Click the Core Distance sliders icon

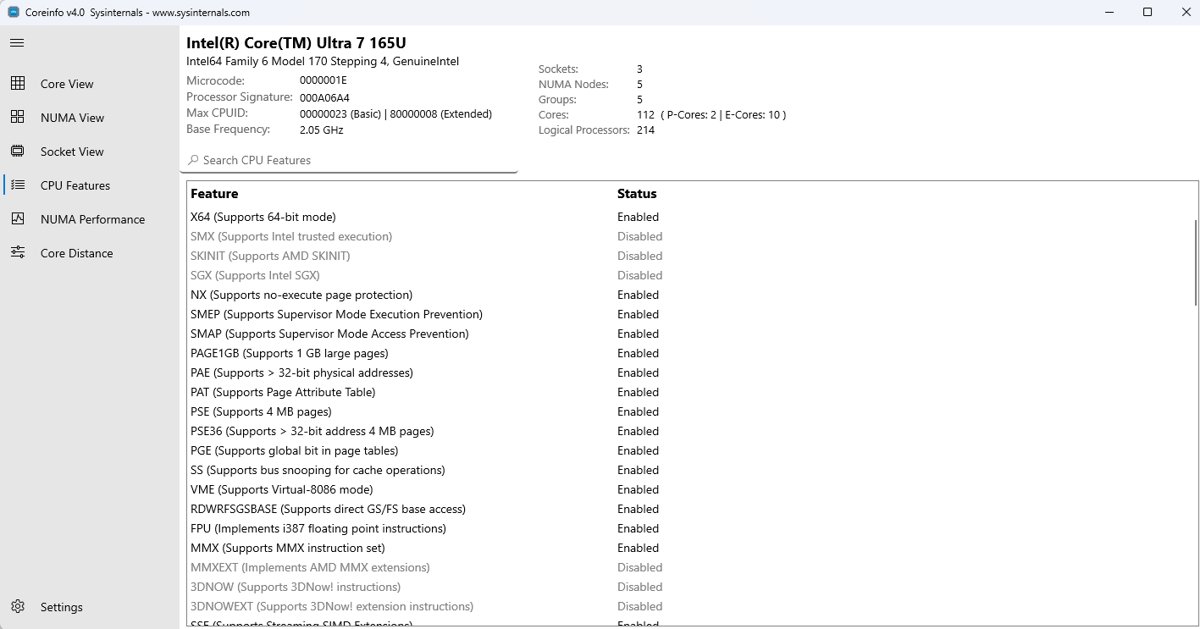pos(17,253)
